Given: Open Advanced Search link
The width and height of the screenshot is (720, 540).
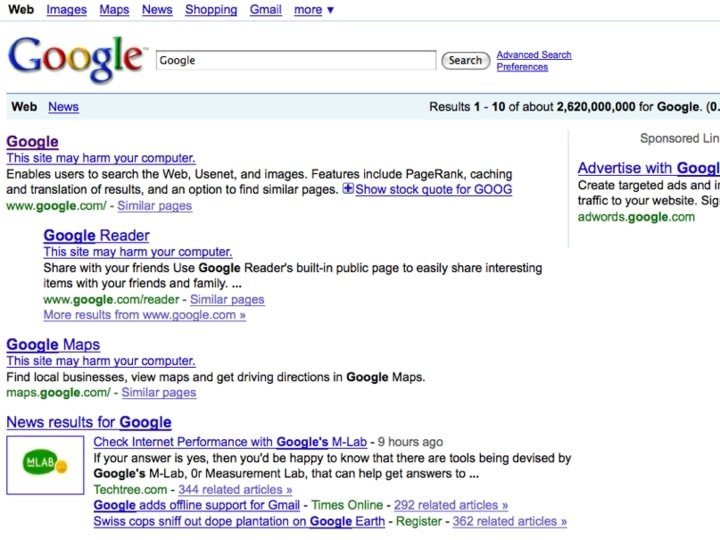Looking at the screenshot, I should [x=534, y=55].
